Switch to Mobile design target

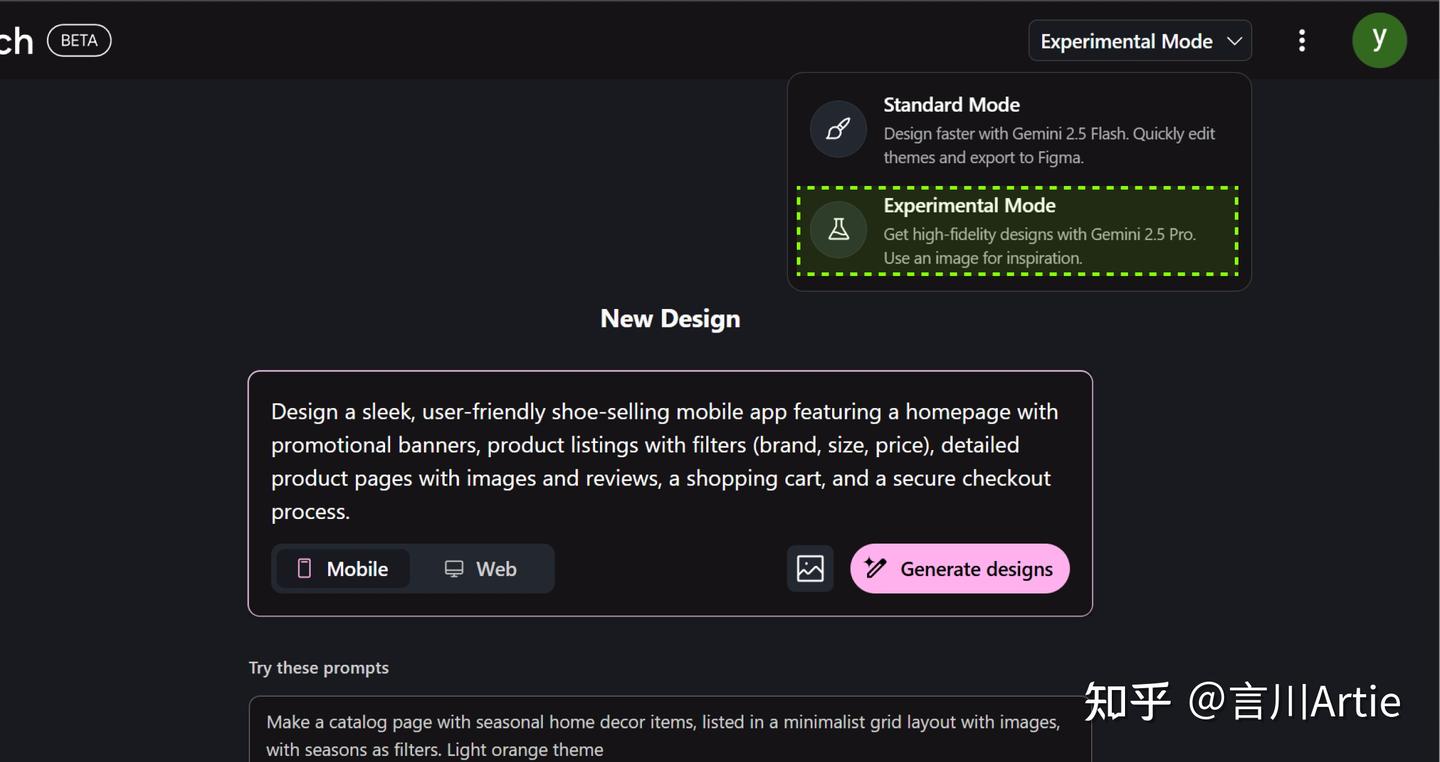[342, 569]
